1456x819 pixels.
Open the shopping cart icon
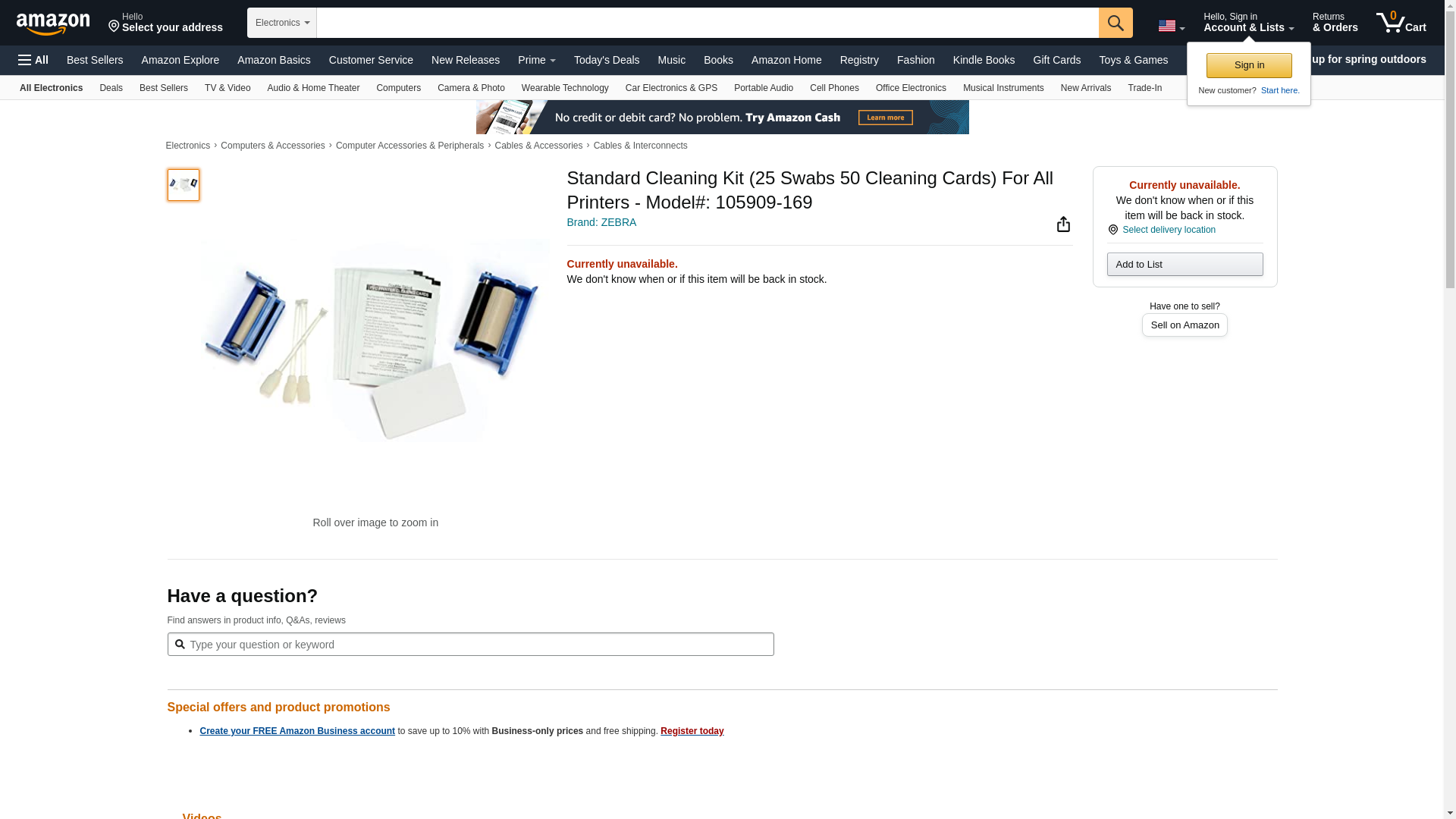[x=1401, y=23]
